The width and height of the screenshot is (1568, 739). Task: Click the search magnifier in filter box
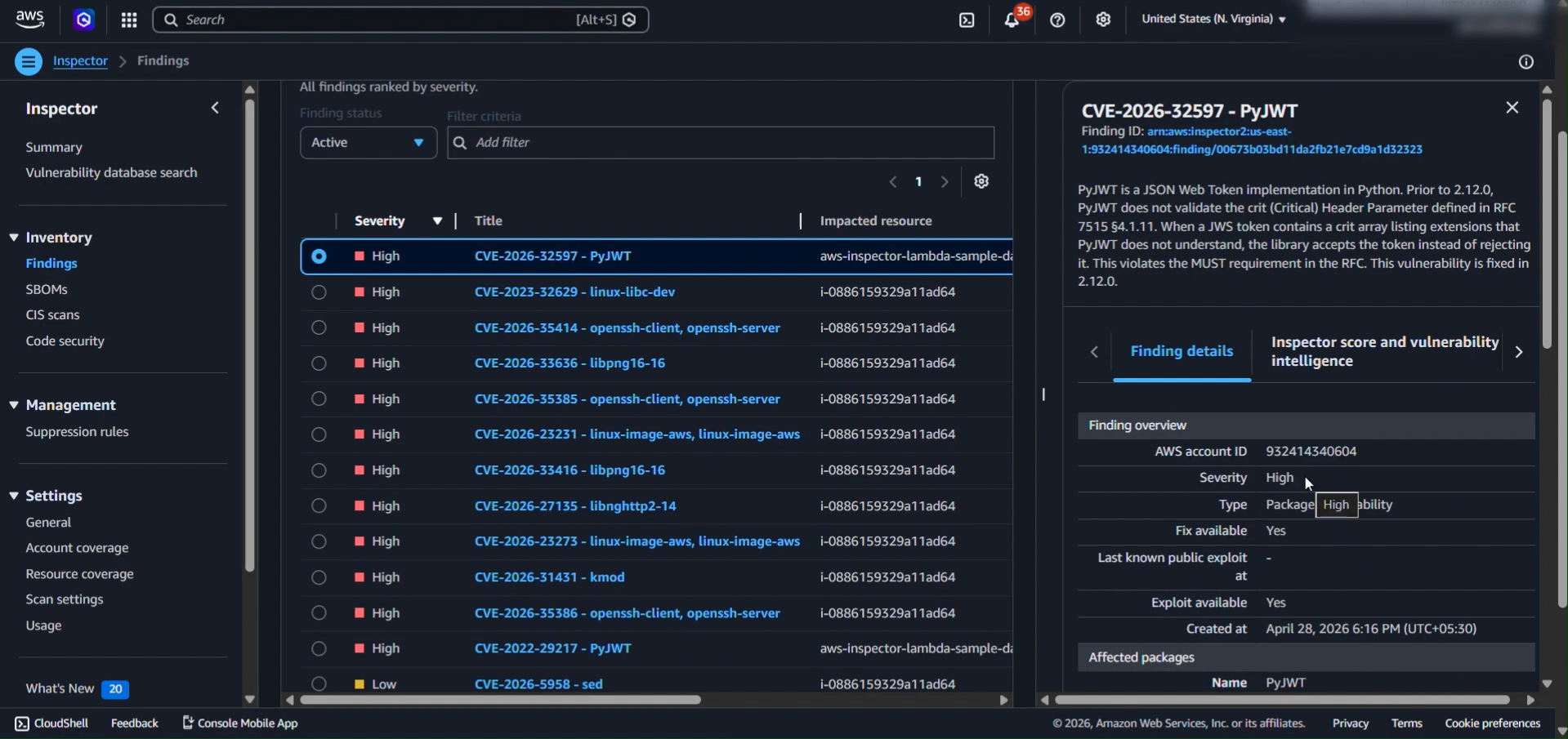click(x=460, y=143)
